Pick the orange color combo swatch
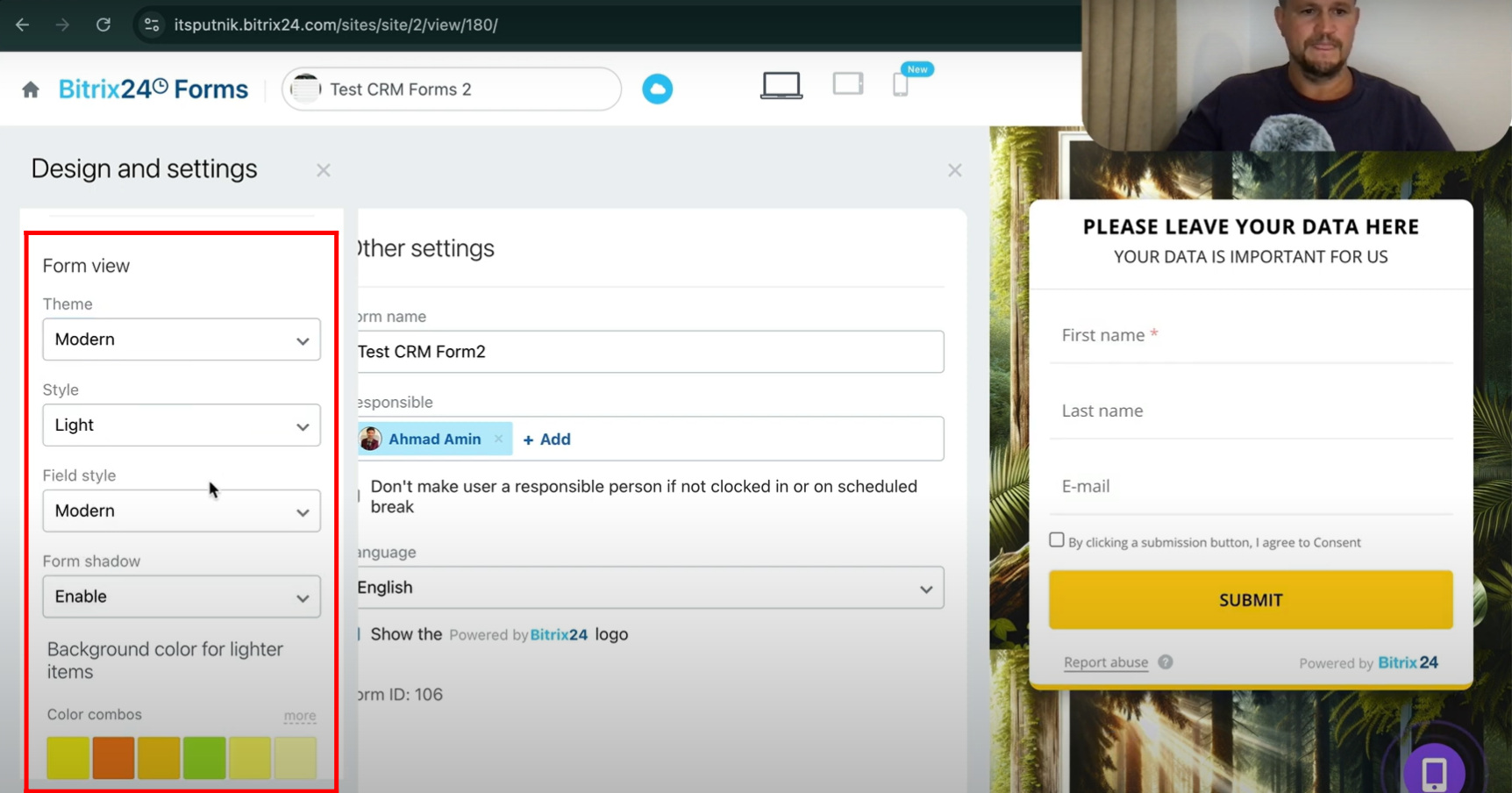This screenshot has height=793, width=1512. 113,758
